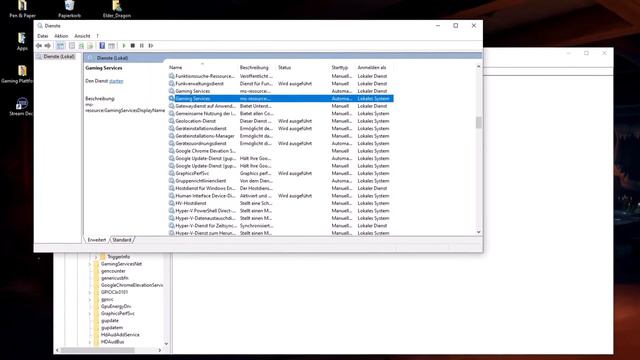This screenshot has width=640, height=360.
Task: Click the registry tree horizontal scrollbar thumb
Action: point(98,350)
